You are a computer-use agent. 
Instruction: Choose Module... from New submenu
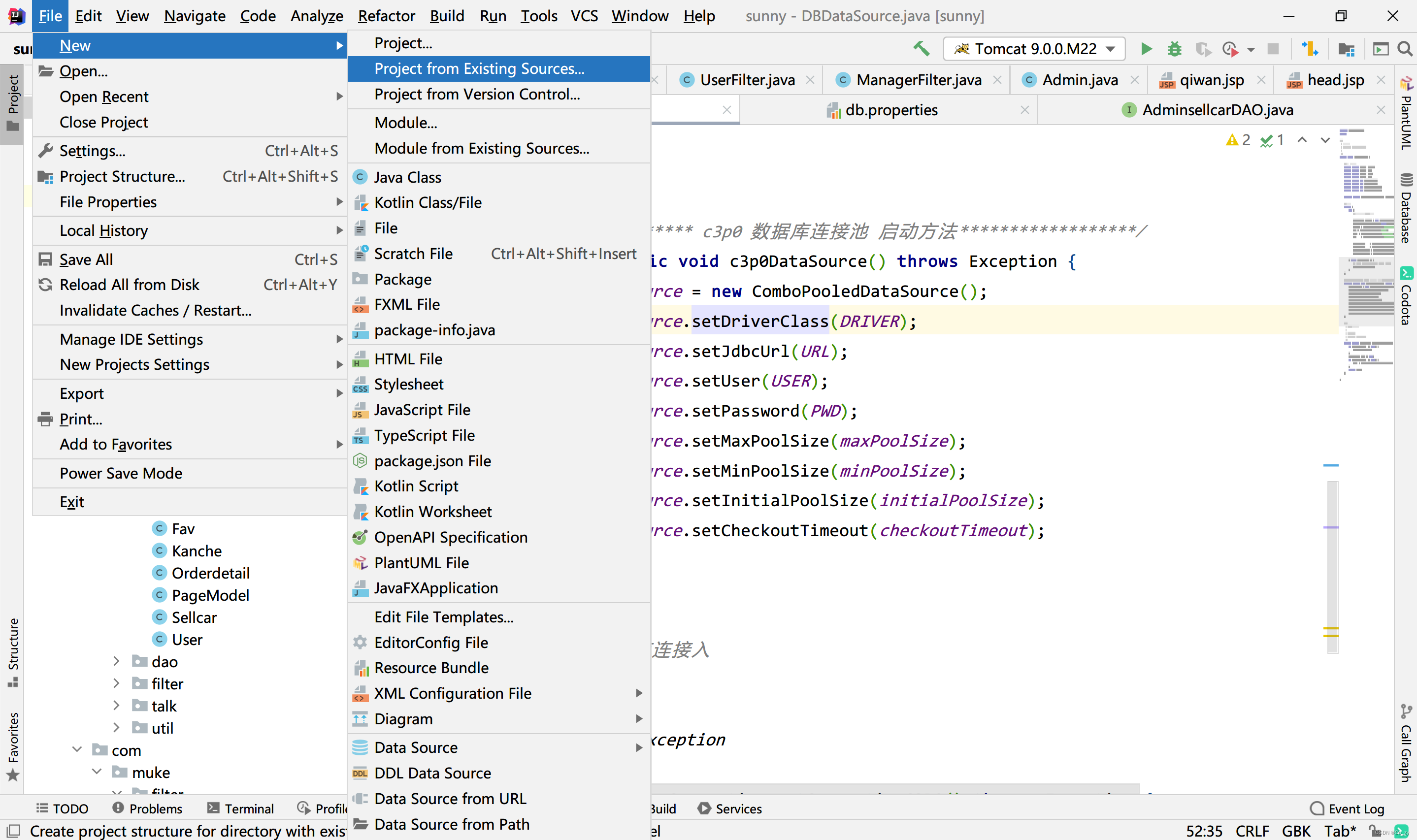(498, 123)
